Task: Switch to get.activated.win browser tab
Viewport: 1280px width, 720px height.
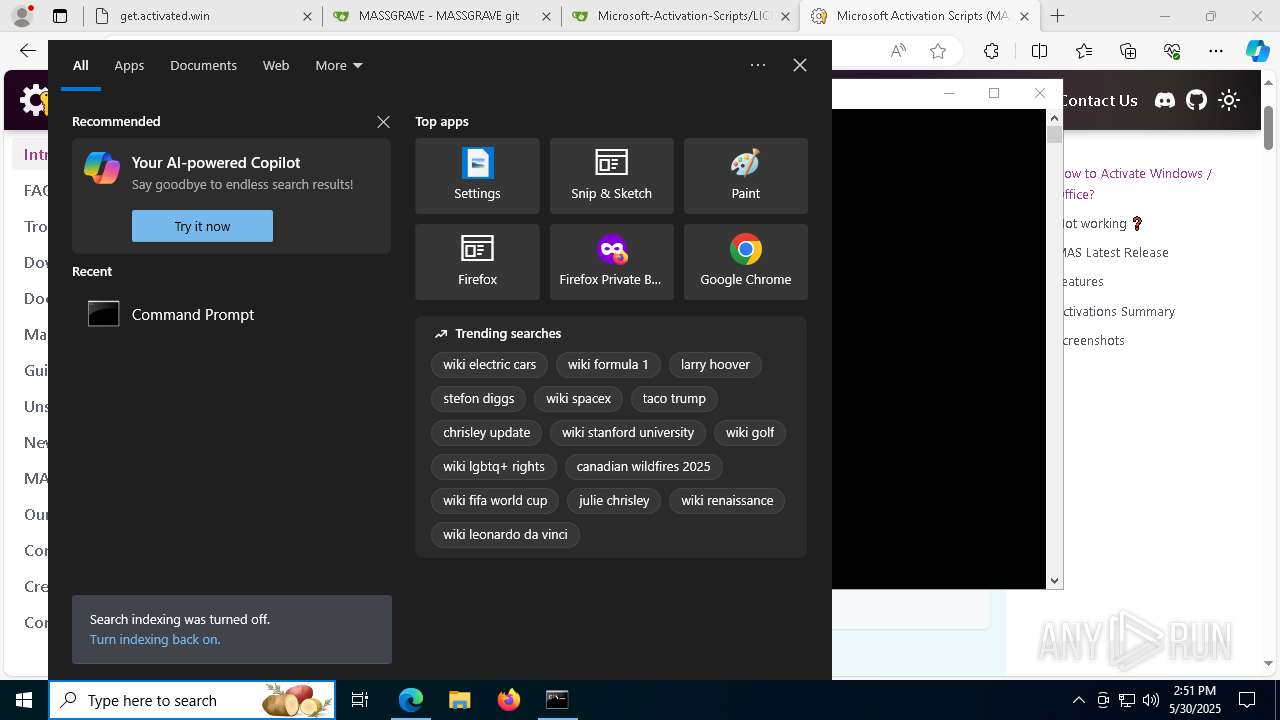Action: [x=203, y=16]
